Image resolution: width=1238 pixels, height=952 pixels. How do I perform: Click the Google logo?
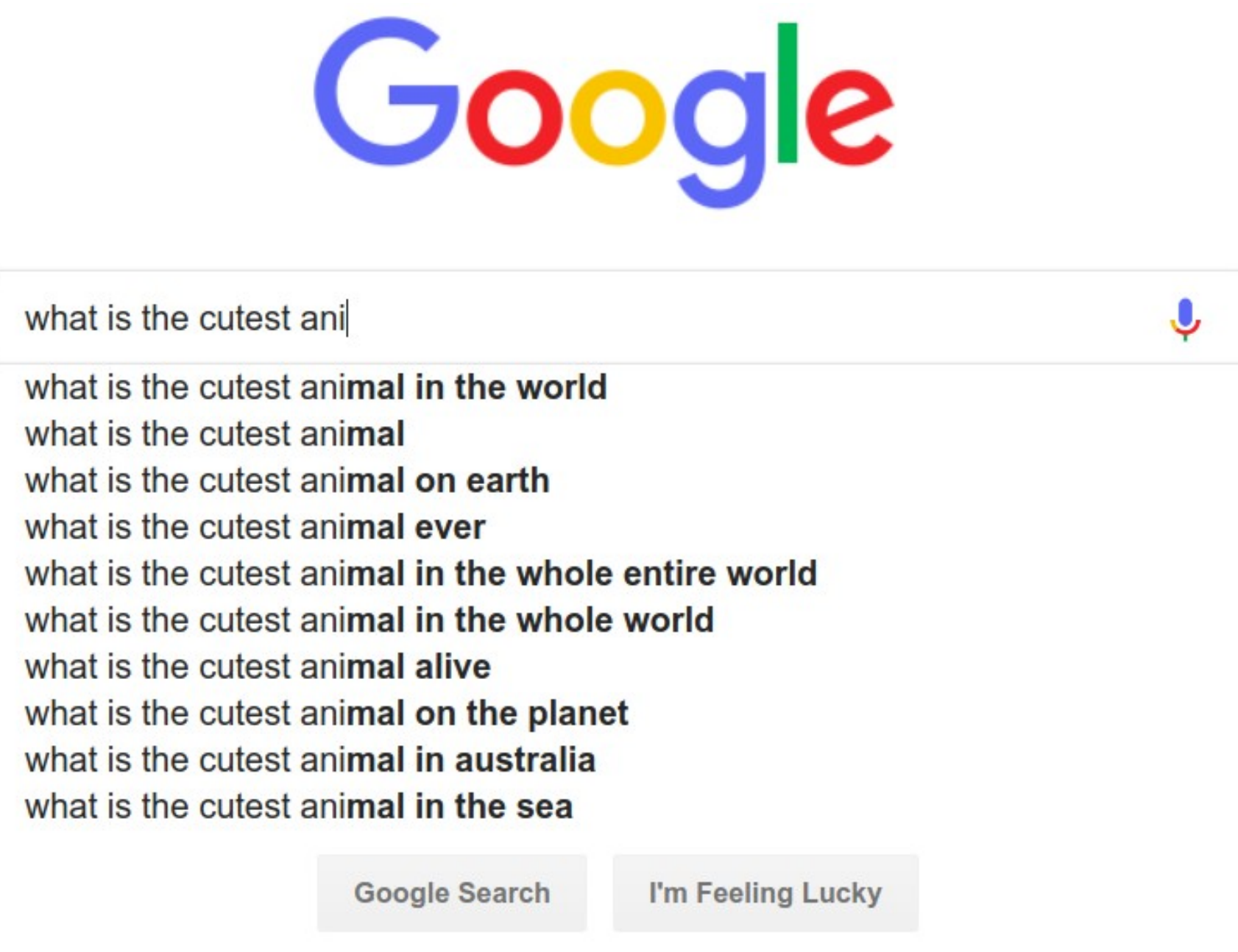pyautogui.click(x=604, y=110)
